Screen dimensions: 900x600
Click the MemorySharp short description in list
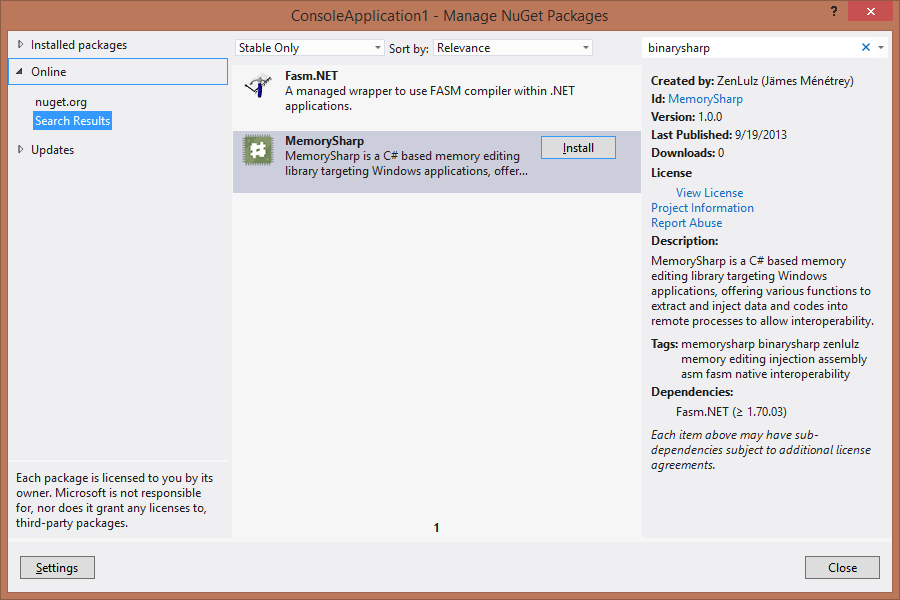pos(406,164)
